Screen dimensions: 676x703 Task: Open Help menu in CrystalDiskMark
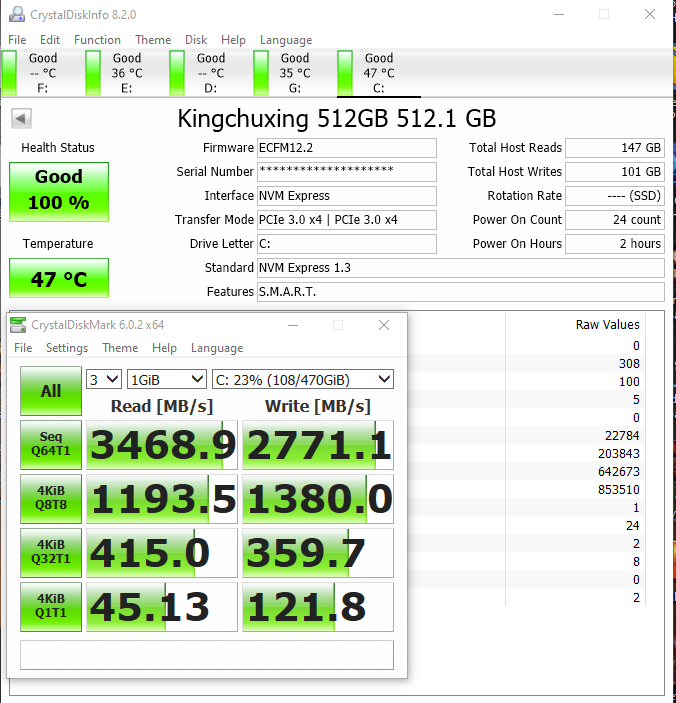pyautogui.click(x=164, y=348)
